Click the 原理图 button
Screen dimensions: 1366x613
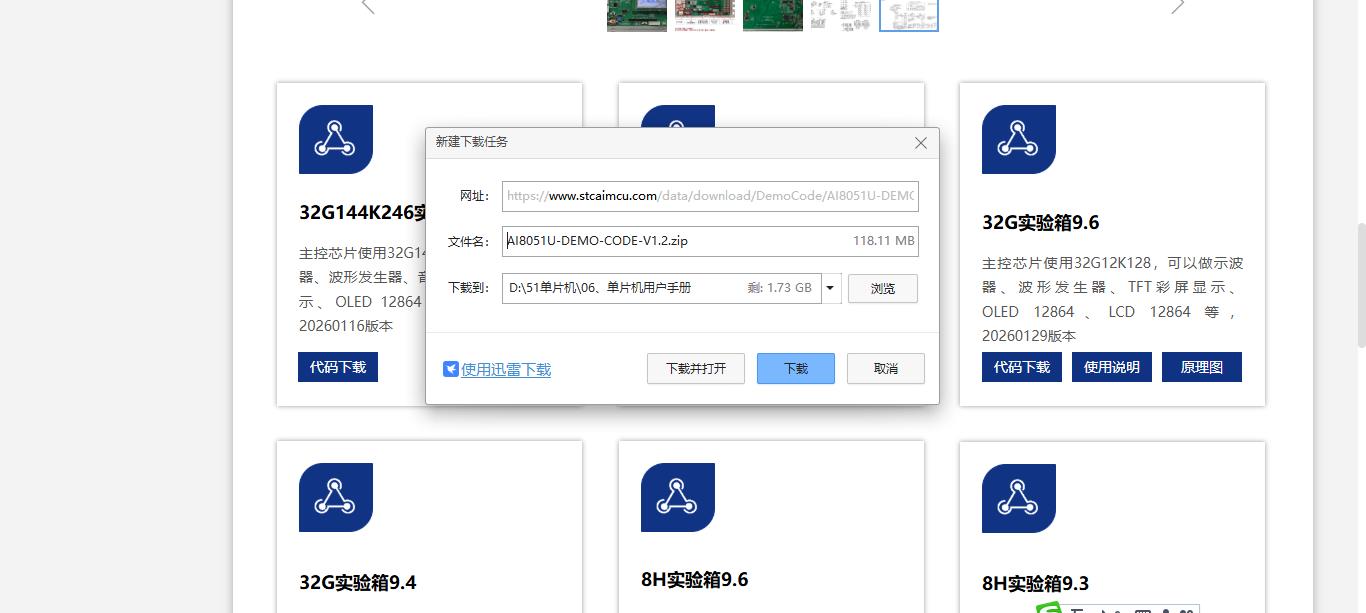pos(1201,366)
